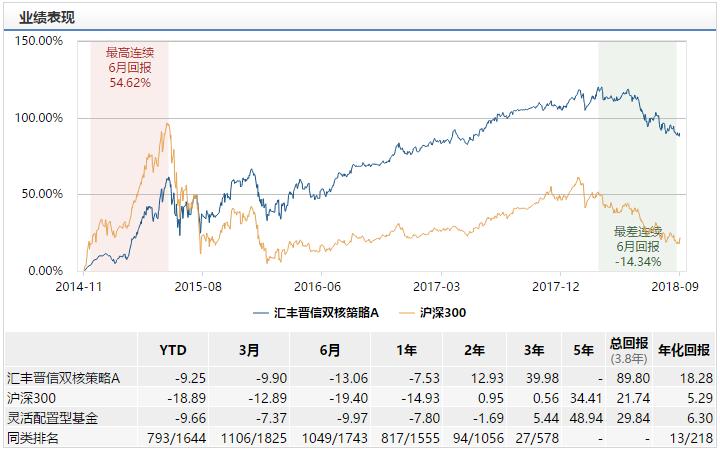Click the blue legend line for 汇丰晋信双核策略A
Viewport: 720px width, 451px height.
pyautogui.click(x=261, y=313)
